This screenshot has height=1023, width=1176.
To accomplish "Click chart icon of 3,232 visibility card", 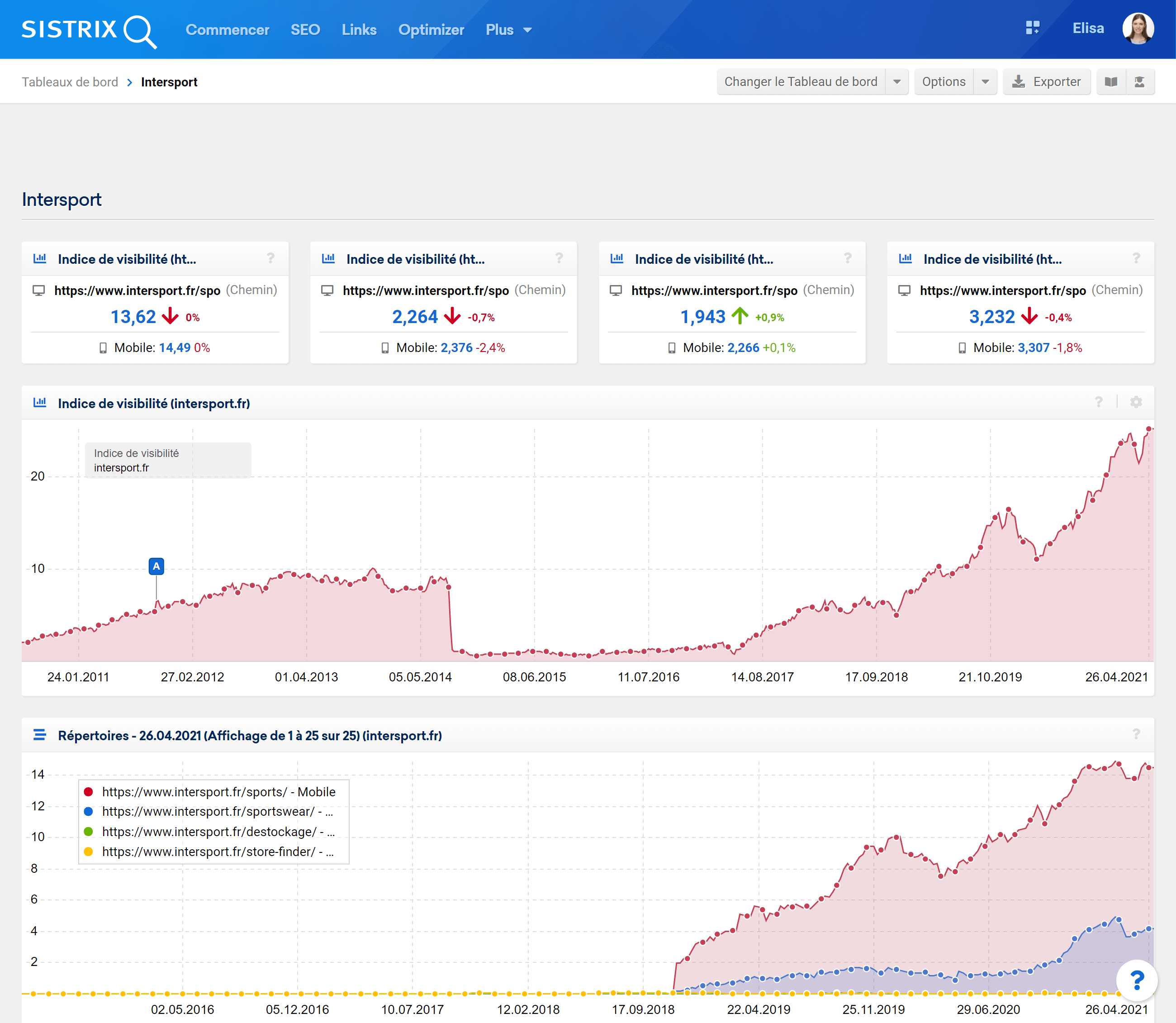I will [x=906, y=259].
